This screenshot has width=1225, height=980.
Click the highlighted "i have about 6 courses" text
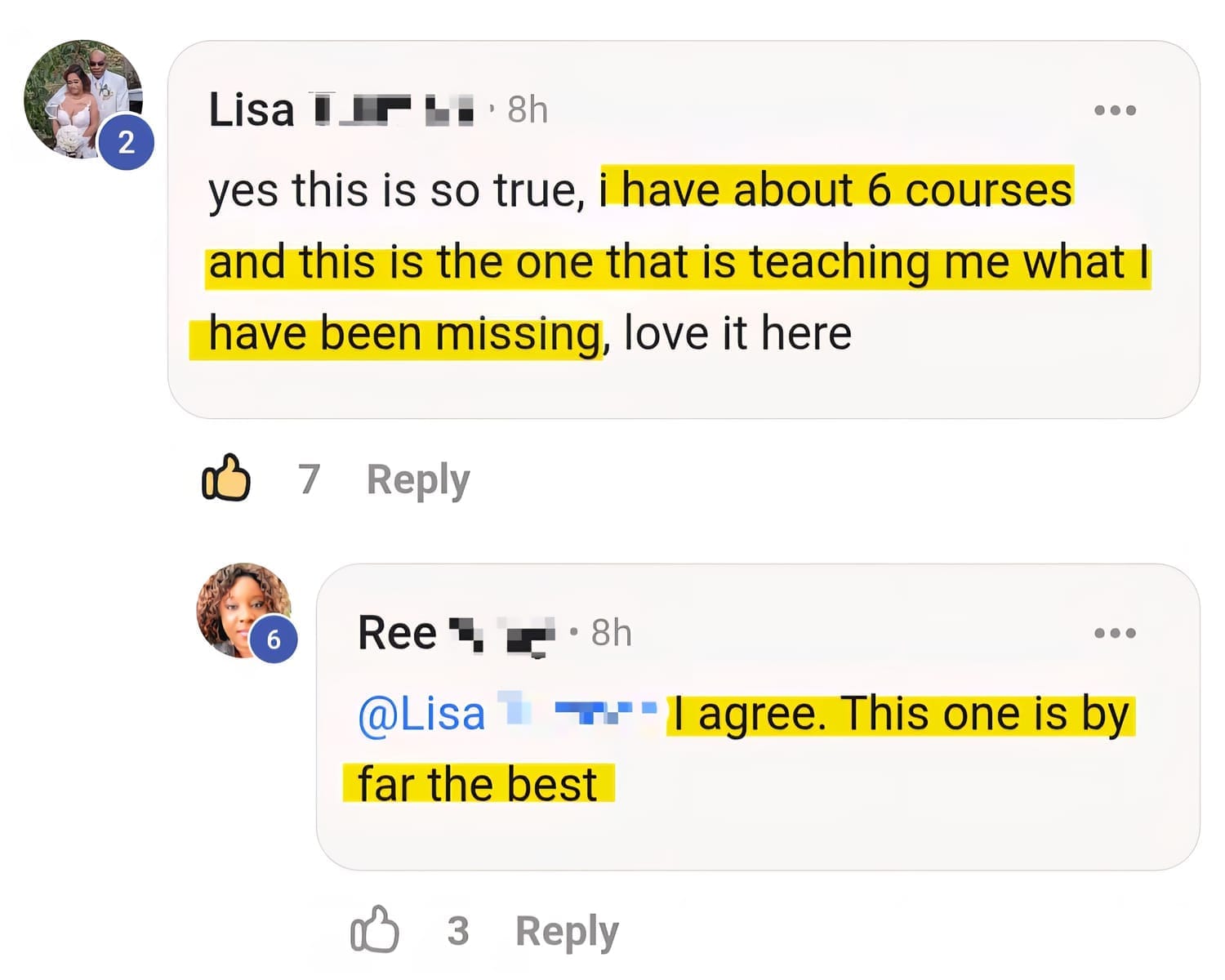tap(836, 190)
